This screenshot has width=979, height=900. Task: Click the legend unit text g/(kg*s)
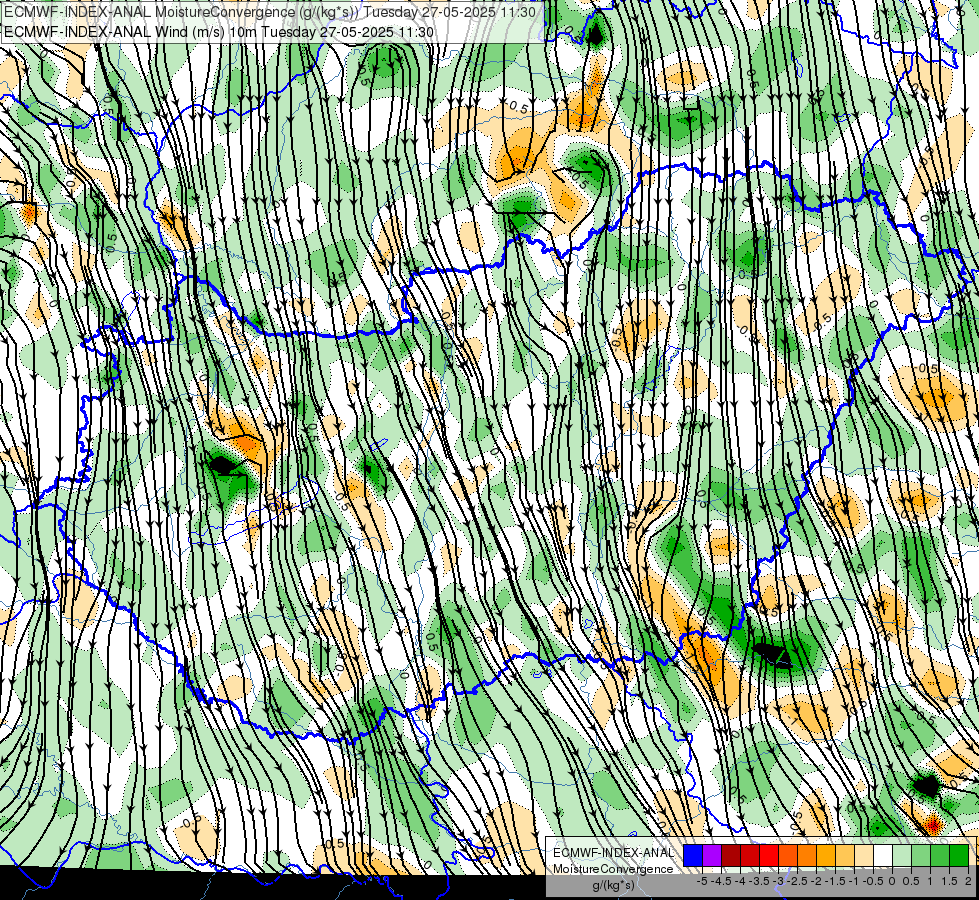coord(614,886)
